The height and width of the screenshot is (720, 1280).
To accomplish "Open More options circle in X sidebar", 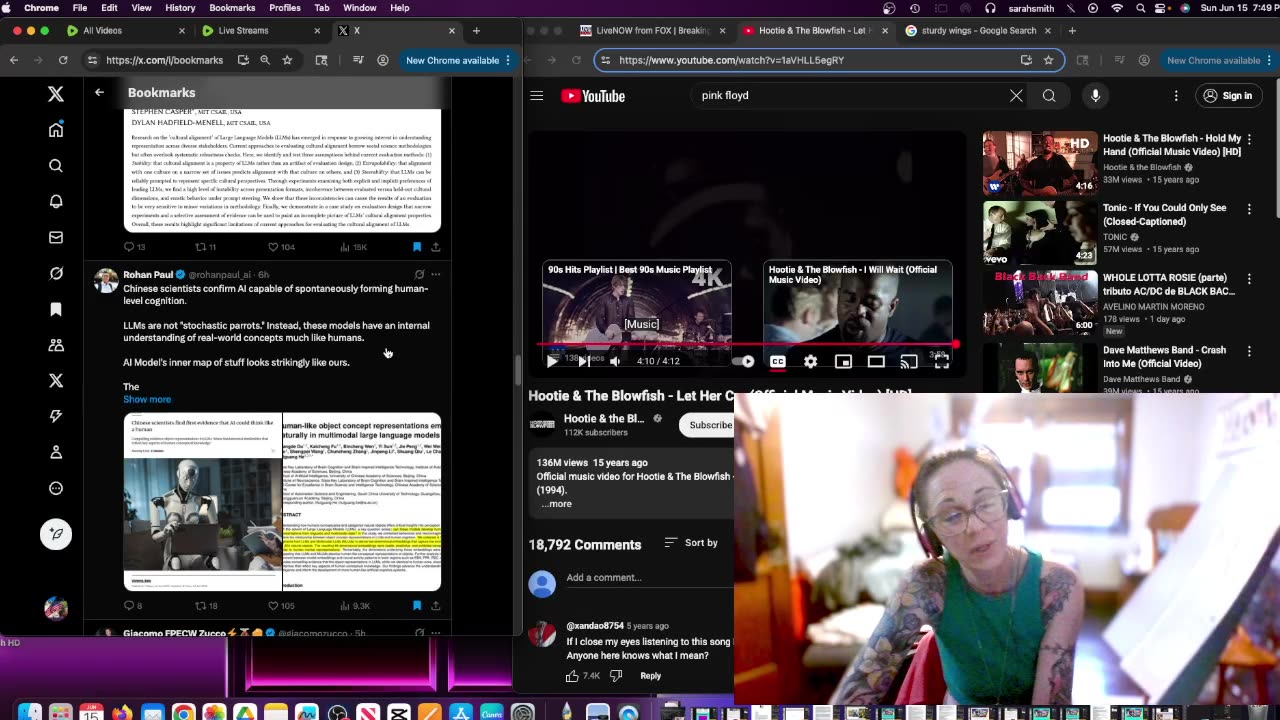I will coord(56,488).
